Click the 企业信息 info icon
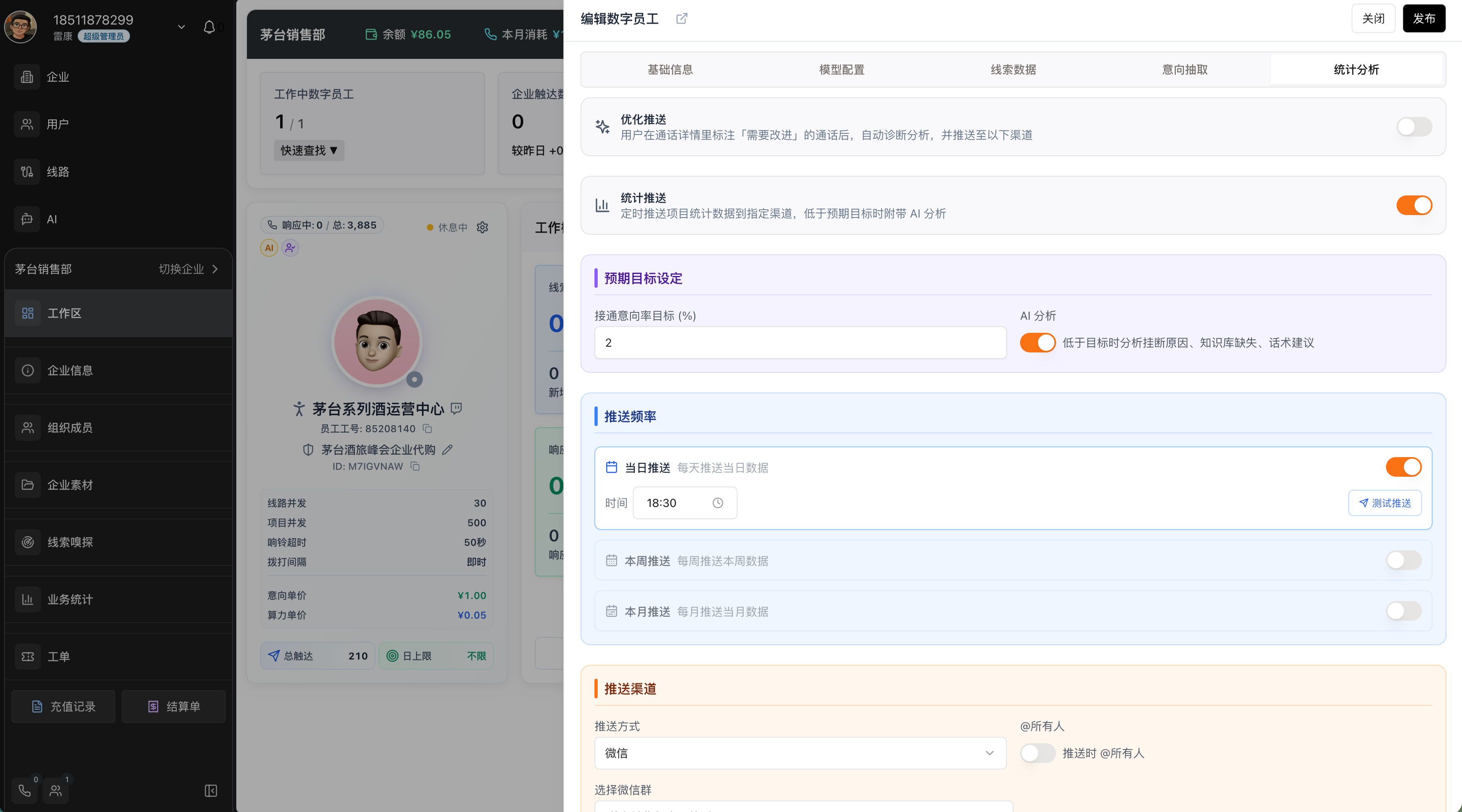The width and height of the screenshot is (1462, 812). pyautogui.click(x=28, y=370)
